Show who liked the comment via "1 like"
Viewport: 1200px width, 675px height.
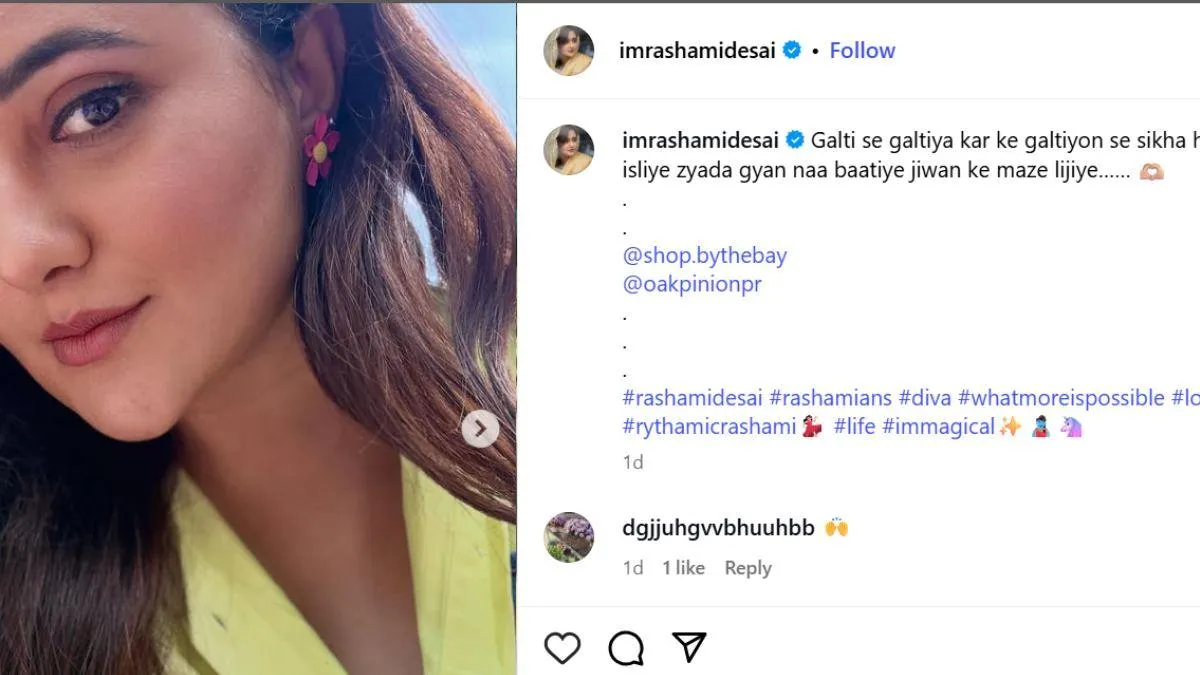click(683, 568)
